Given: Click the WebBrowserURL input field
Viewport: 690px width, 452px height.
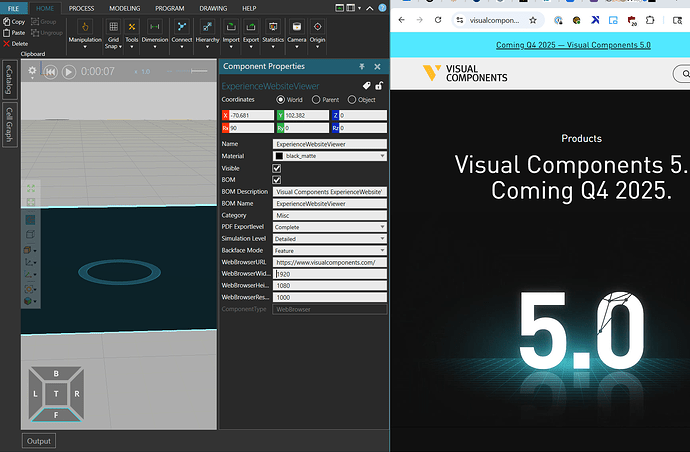Looking at the screenshot, I should (330, 262).
